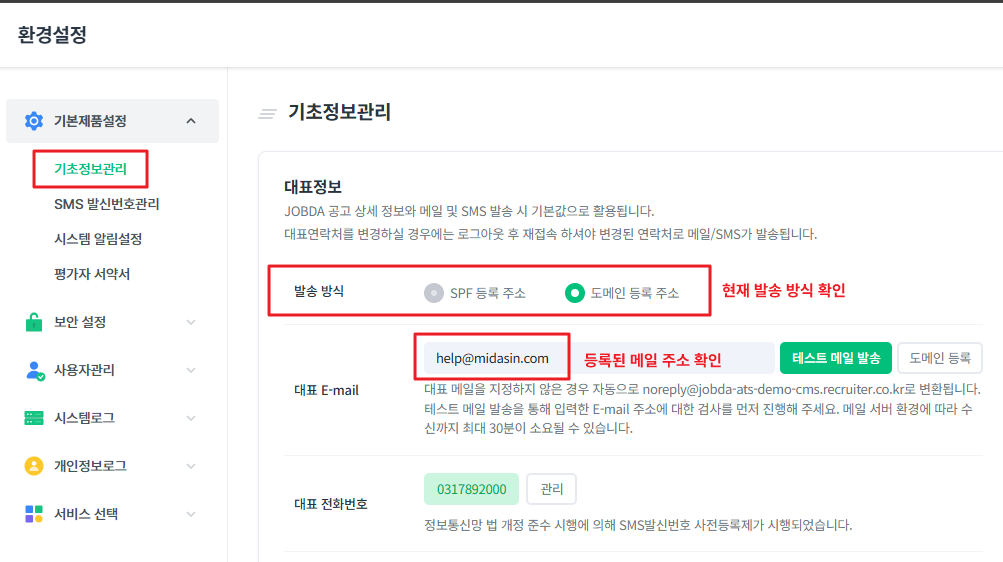Screen dimensions: 1003x562
Task: Select the SPF 등록 주소 radio button
Action: point(433,293)
